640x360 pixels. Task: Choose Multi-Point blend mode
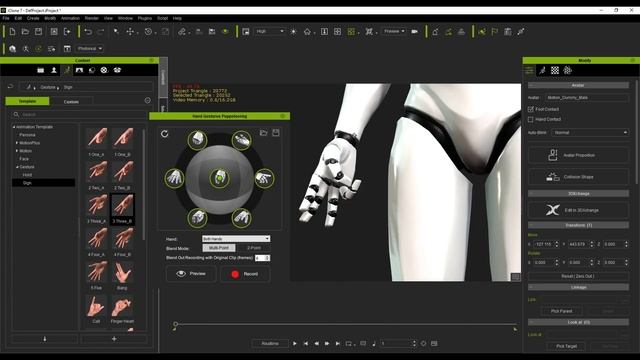219,248
